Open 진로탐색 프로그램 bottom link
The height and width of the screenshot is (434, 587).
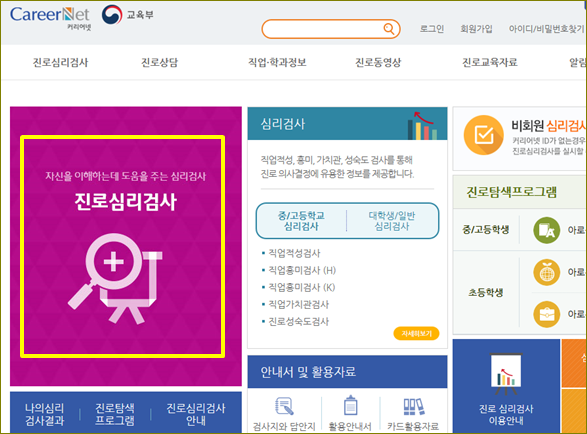(115, 415)
